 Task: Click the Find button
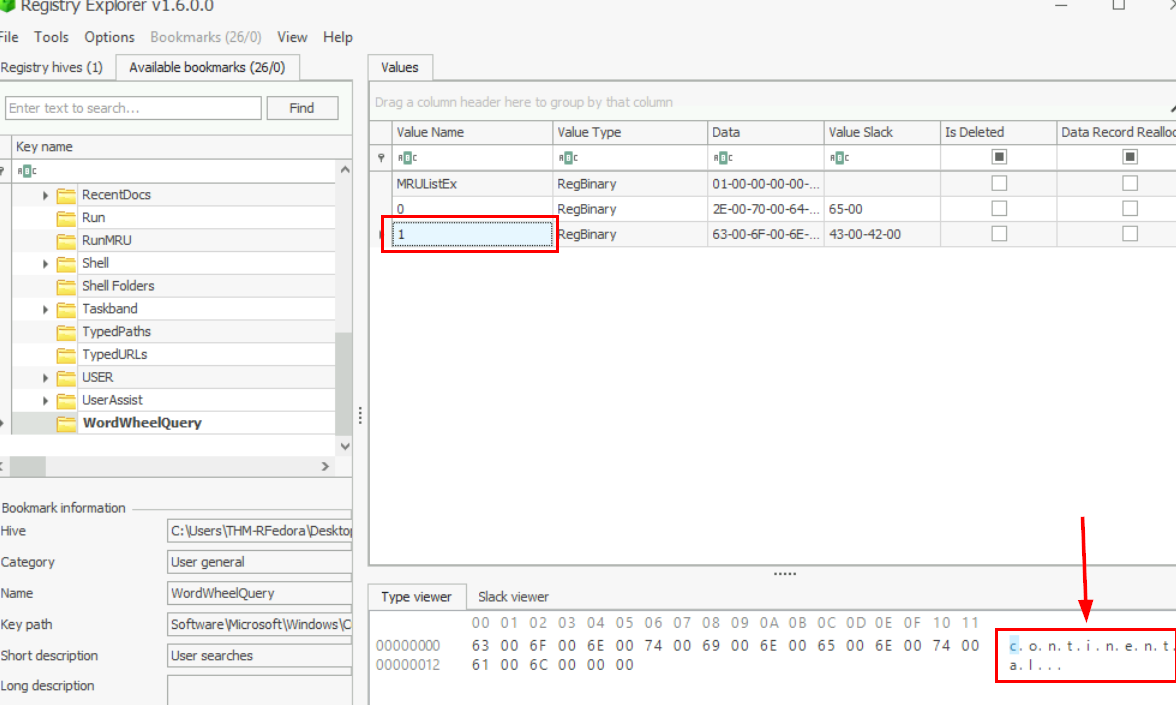pyautogui.click(x=302, y=108)
